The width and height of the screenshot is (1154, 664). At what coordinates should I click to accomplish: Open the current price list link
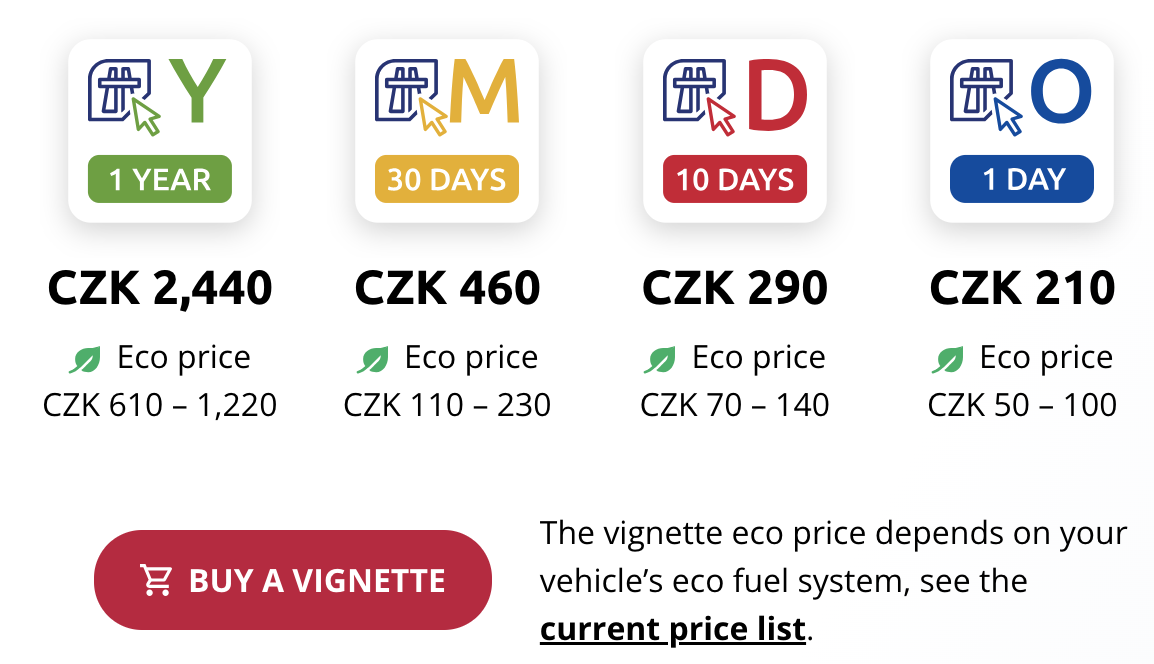(673, 629)
